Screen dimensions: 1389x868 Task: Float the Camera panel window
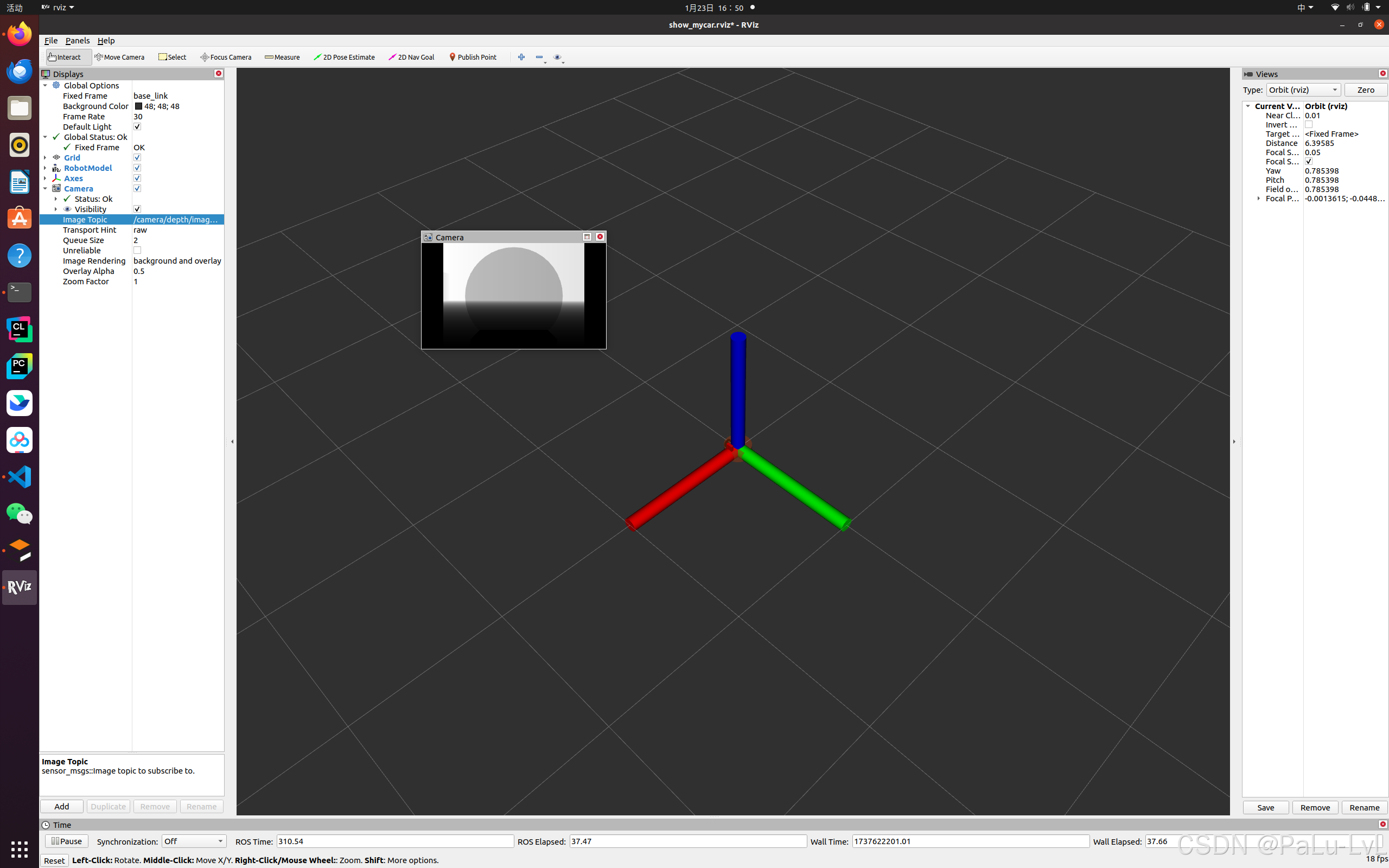pos(587,237)
